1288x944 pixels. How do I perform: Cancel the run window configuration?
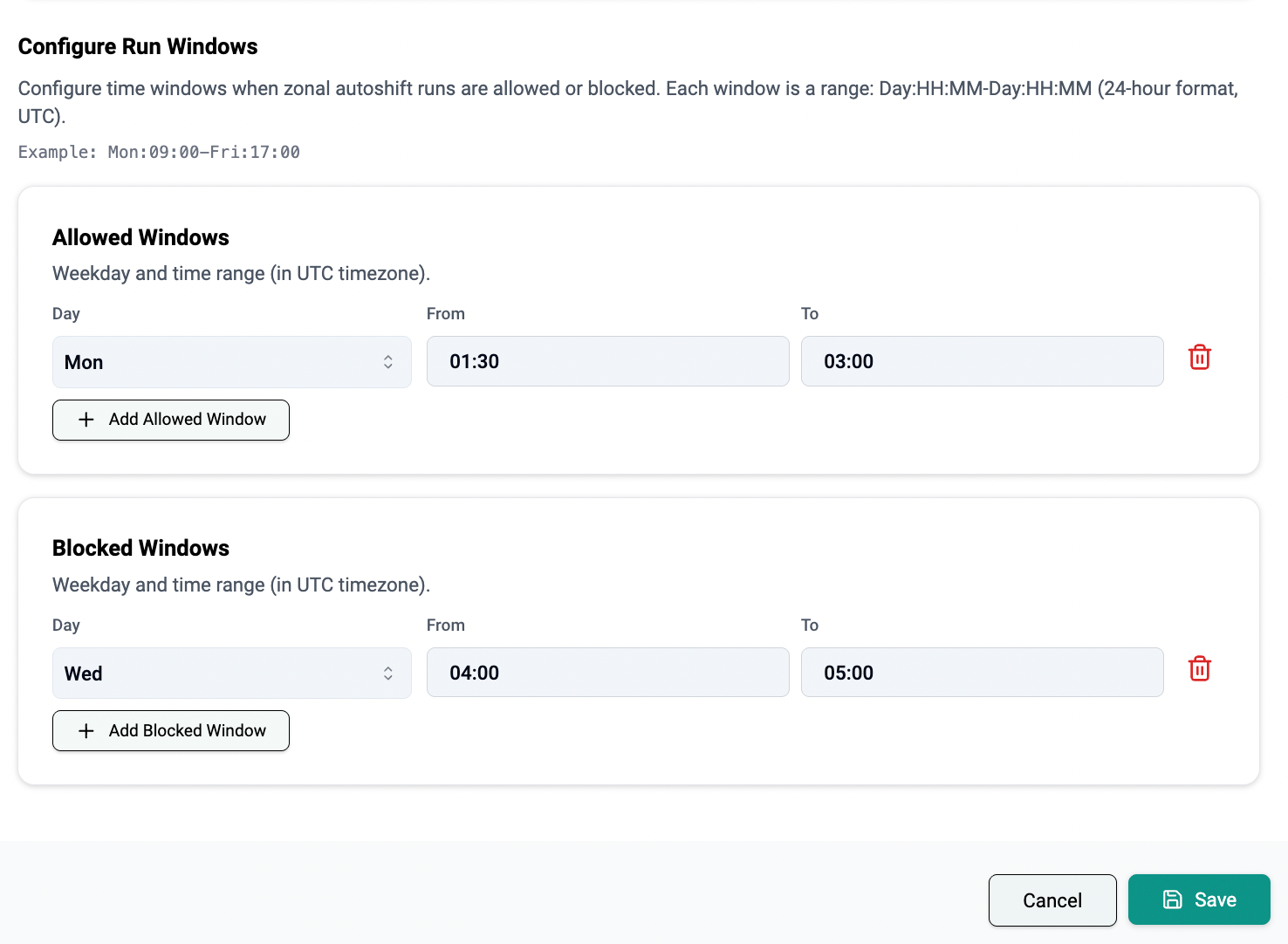1052,900
